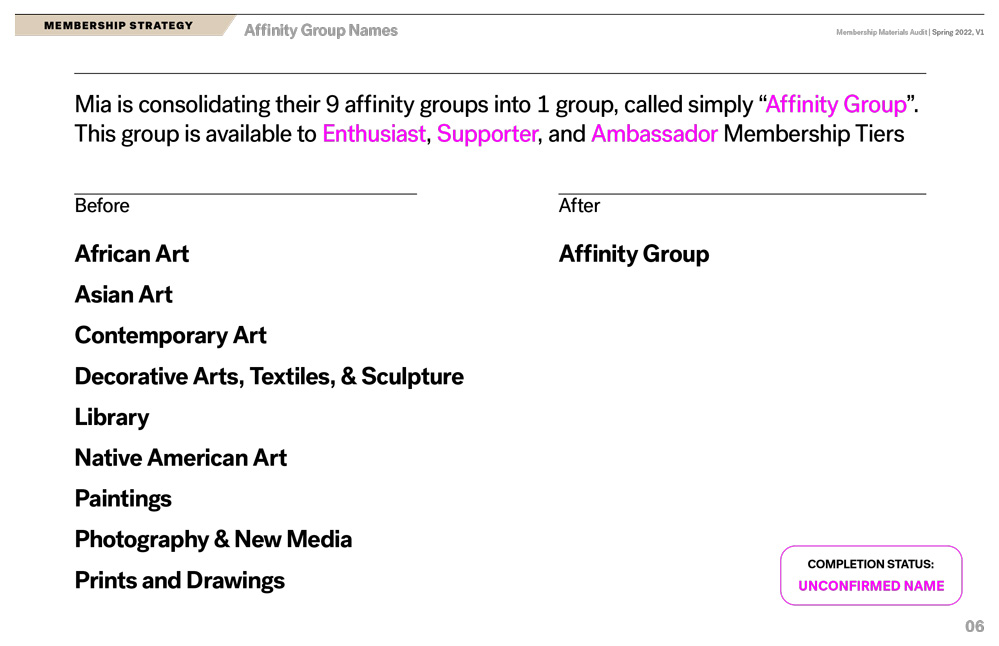Image resolution: width=999 pixels, height=646 pixels.
Task: Click the pink Affinity Group link text
Action: click(x=835, y=104)
